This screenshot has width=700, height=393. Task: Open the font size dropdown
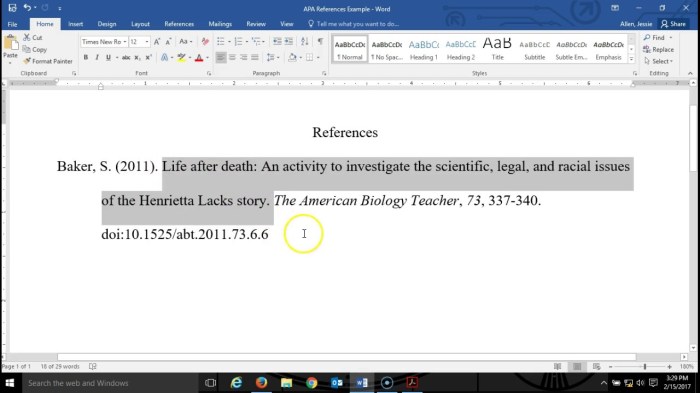click(x=147, y=42)
